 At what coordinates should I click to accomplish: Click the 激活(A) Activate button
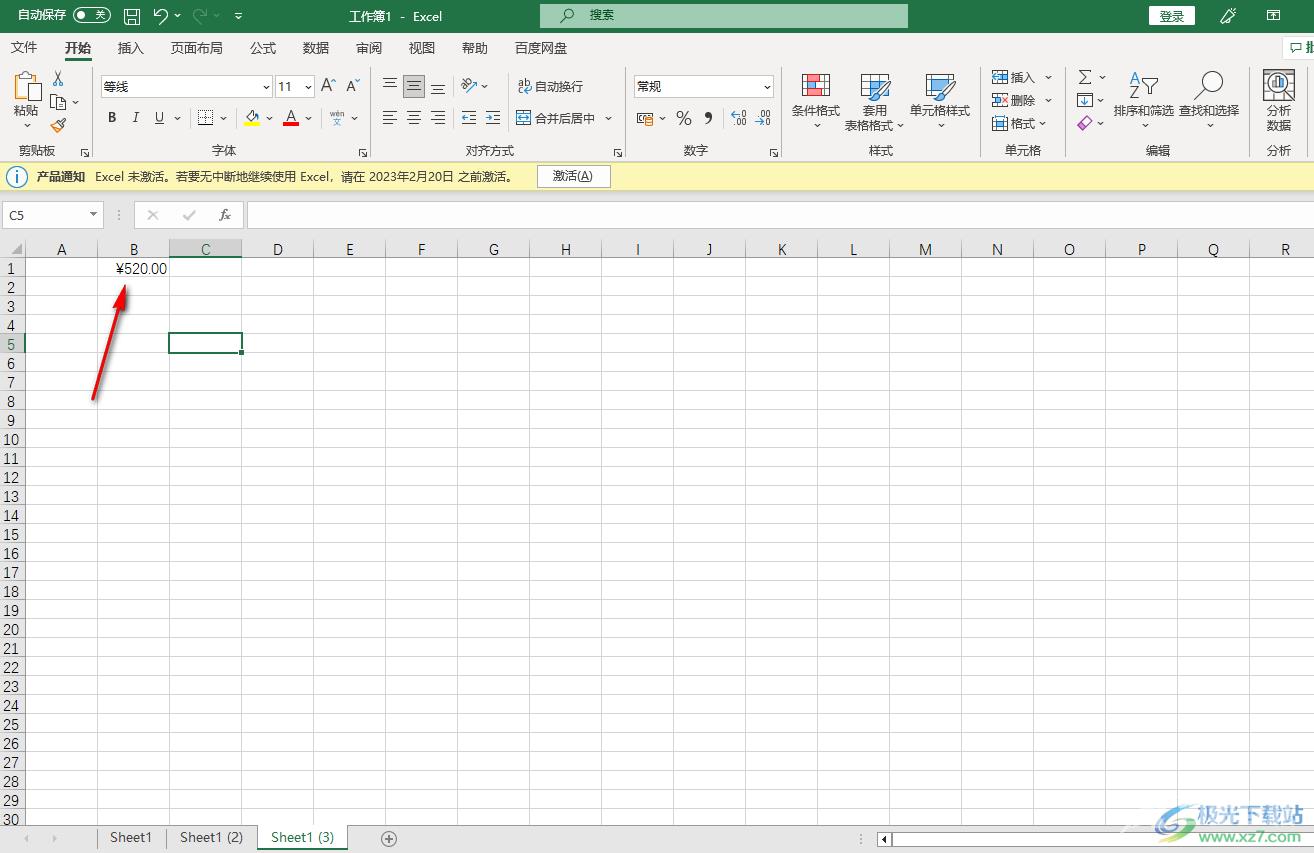(573, 176)
